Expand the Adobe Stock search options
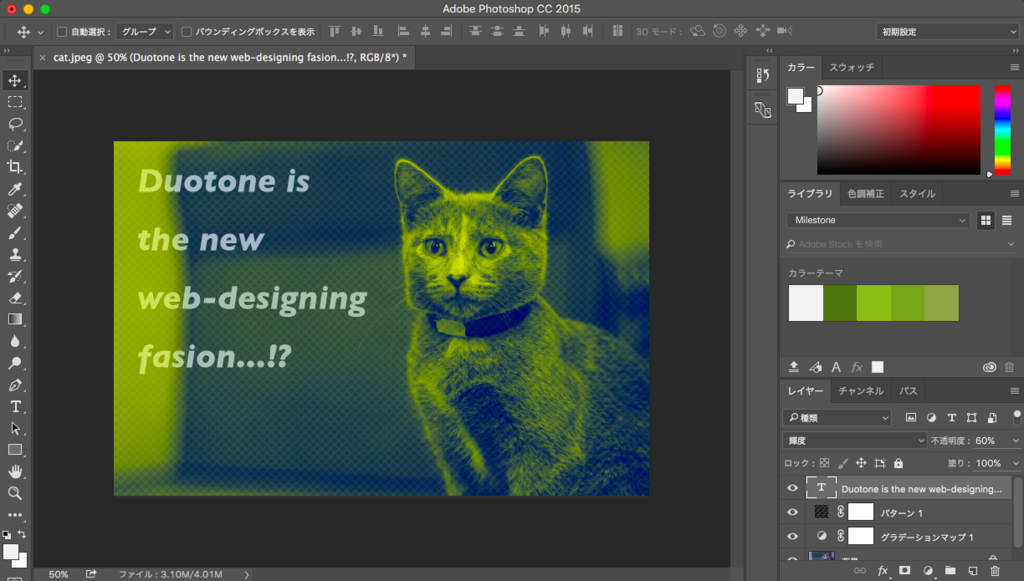This screenshot has height=581, width=1024. 1011,244
